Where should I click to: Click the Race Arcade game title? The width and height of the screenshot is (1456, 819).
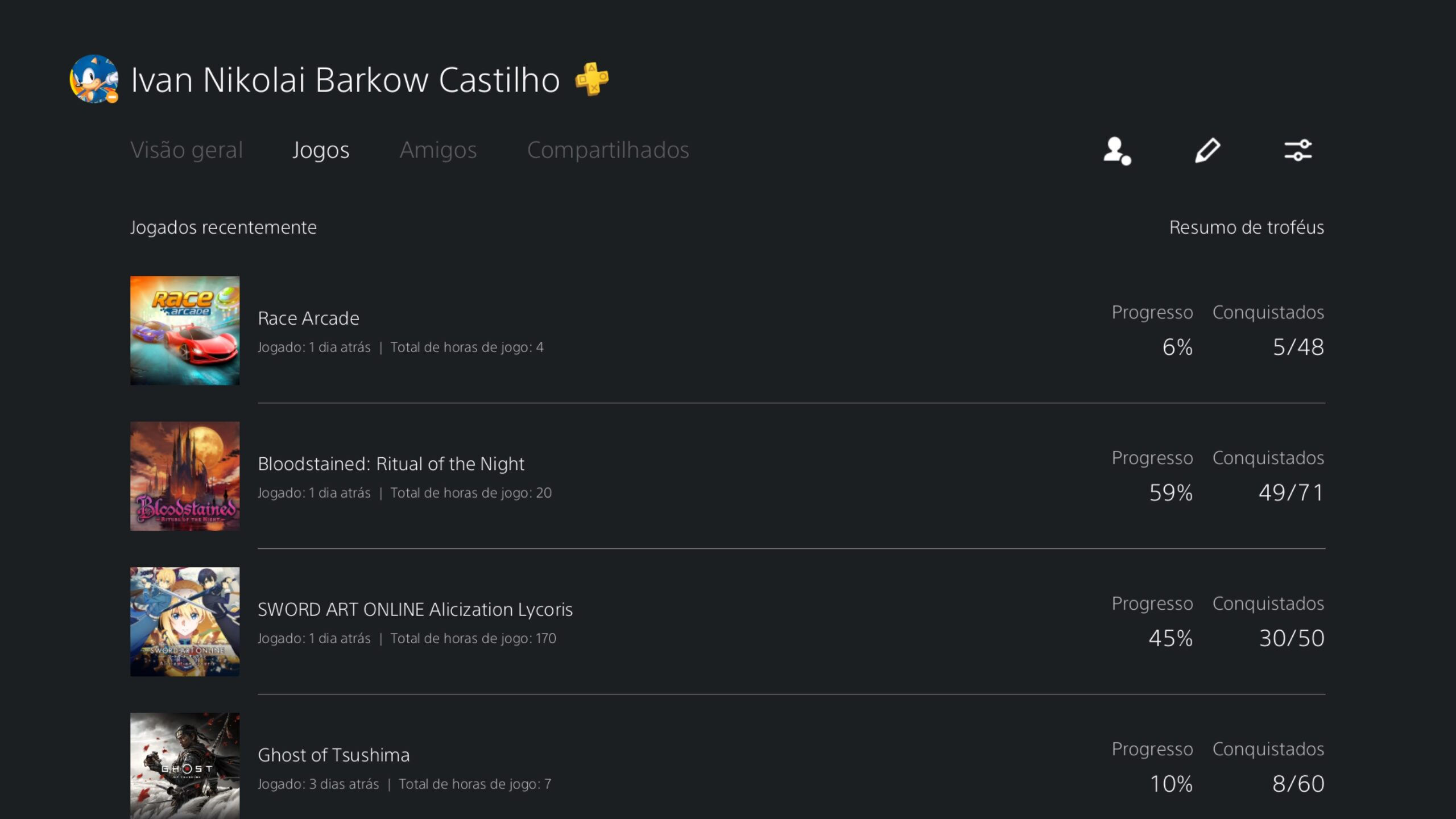click(308, 318)
